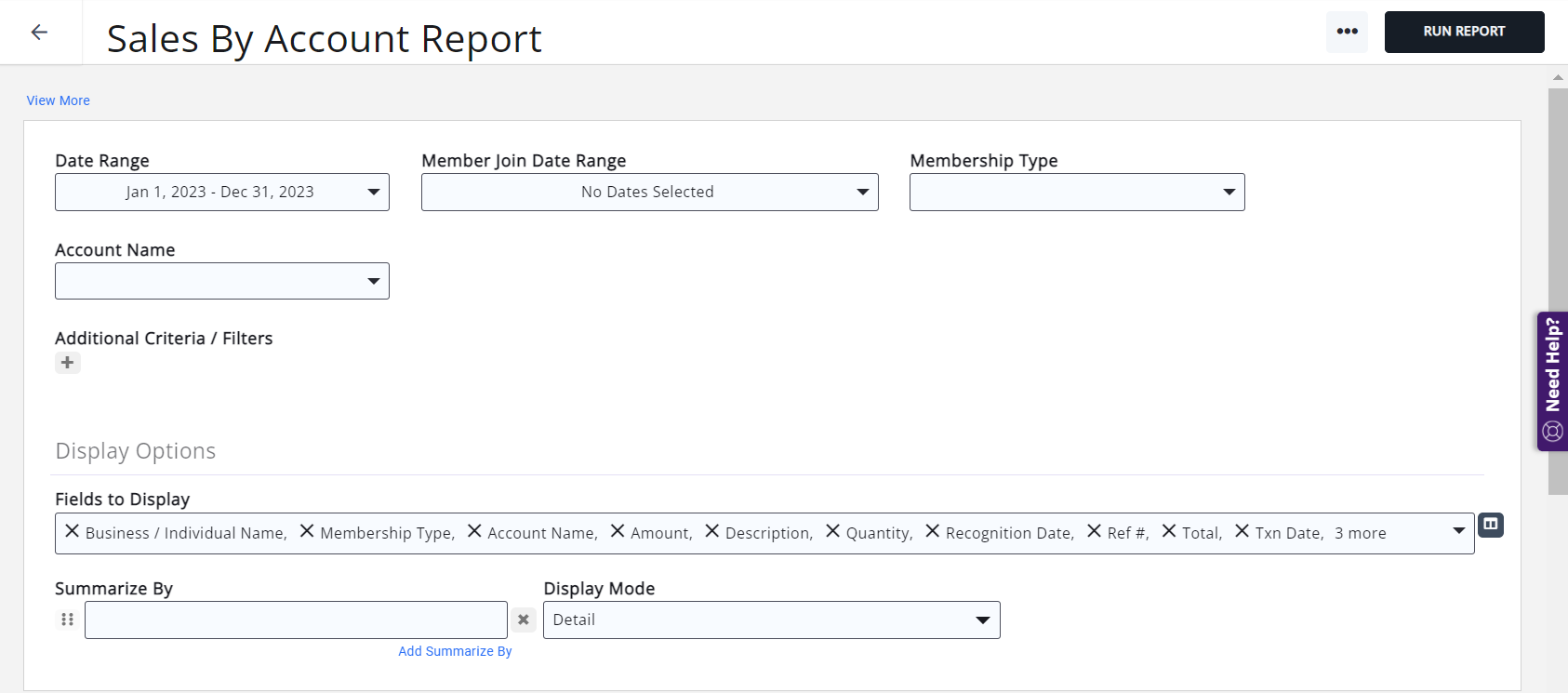Click the Add Summarize By link
The image size is (1568, 693).
[455, 651]
